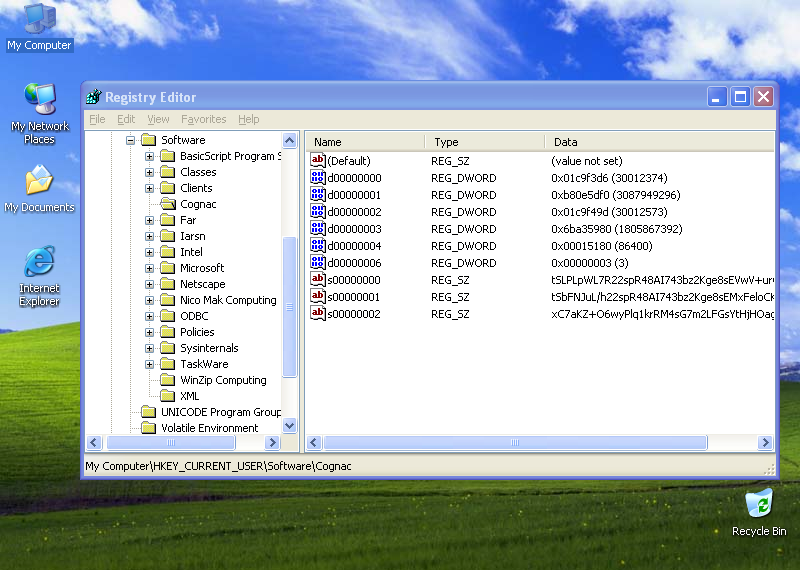Select the Iarsn key label
This screenshot has height=570, width=800.
[193, 236]
